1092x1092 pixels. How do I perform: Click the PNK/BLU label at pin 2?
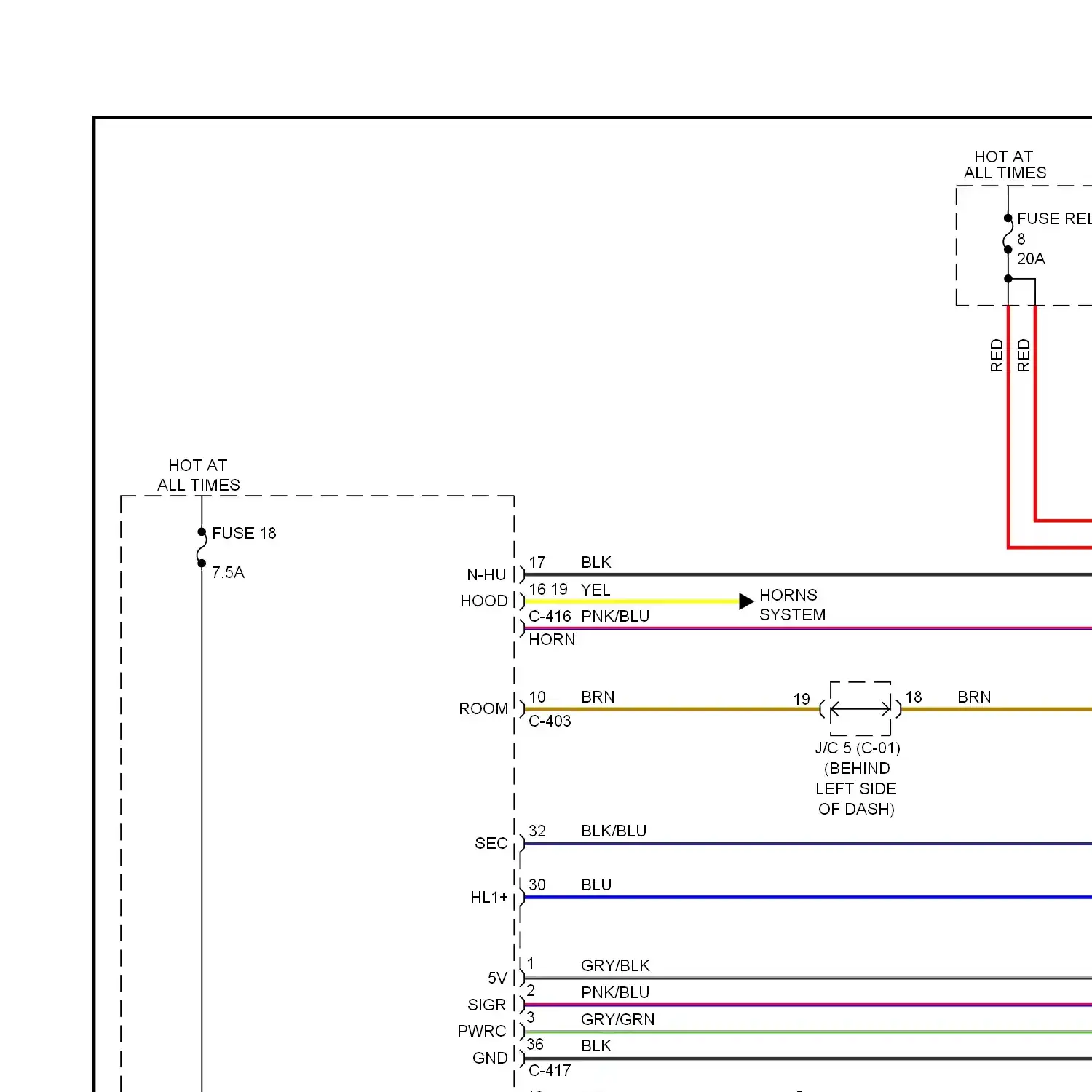pos(615,992)
